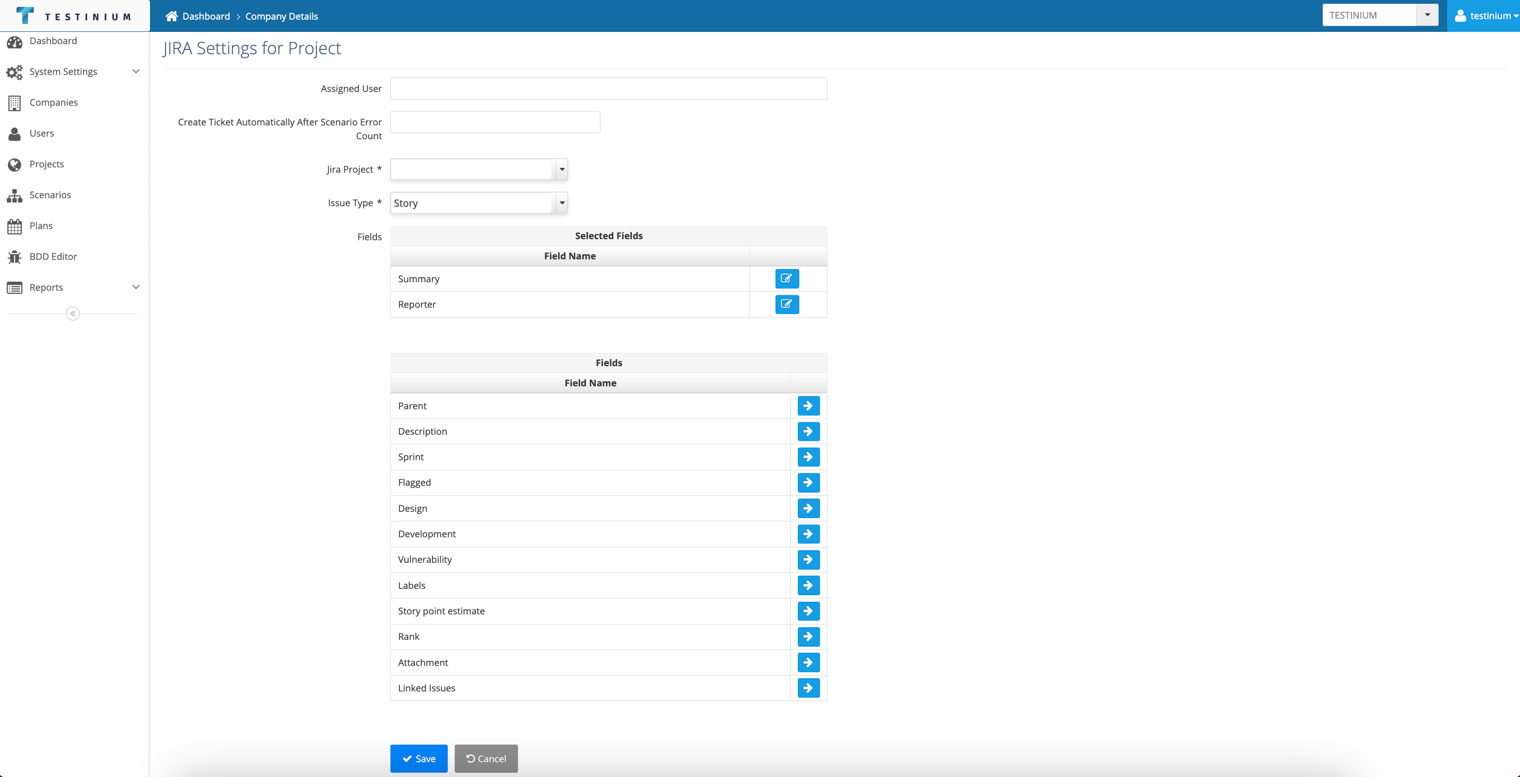Click the Story point estimate row text
Image resolution: width=1520 pixels, height=777 pixels.
[441, 611]
